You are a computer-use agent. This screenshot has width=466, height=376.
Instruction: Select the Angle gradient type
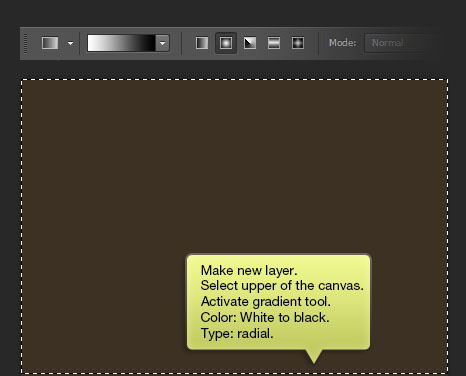(250, 43)
